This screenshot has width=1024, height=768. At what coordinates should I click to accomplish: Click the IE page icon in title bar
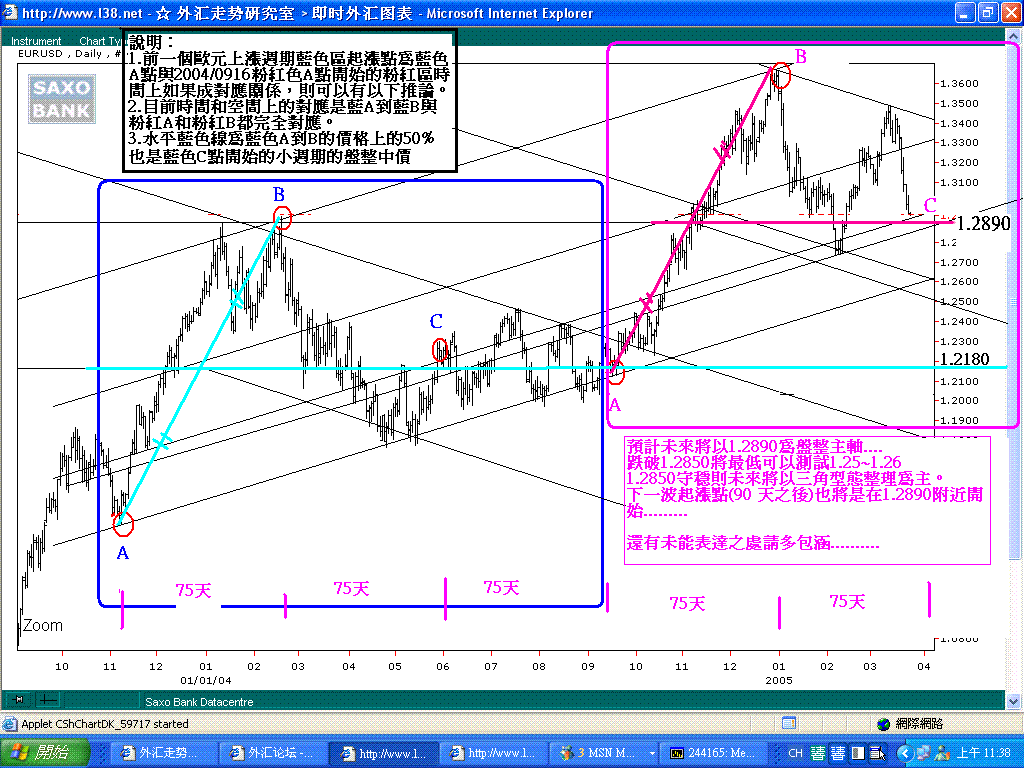pyautogui.click(x=10, y=12)
